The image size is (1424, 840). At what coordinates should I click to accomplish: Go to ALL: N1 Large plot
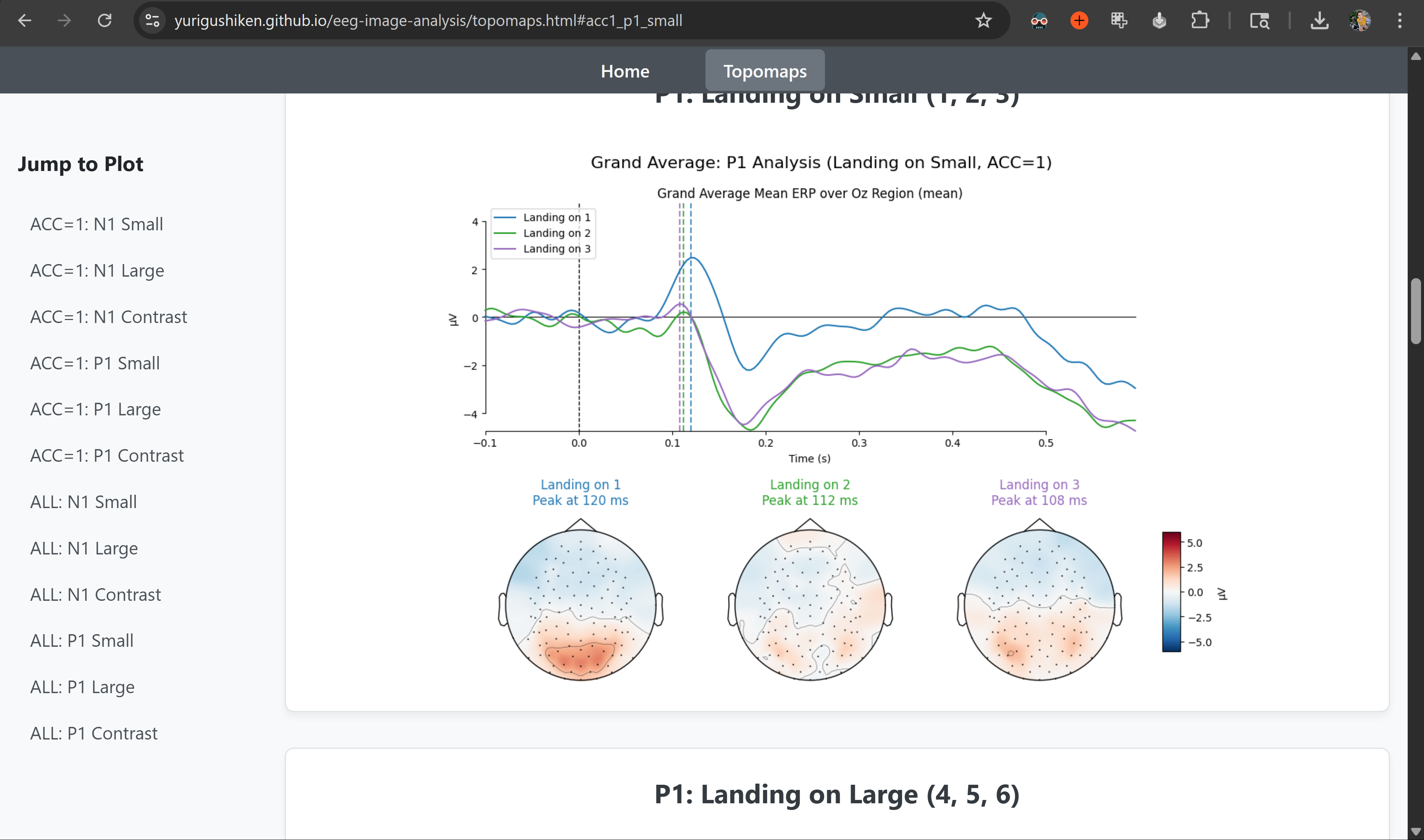point(84,549)
